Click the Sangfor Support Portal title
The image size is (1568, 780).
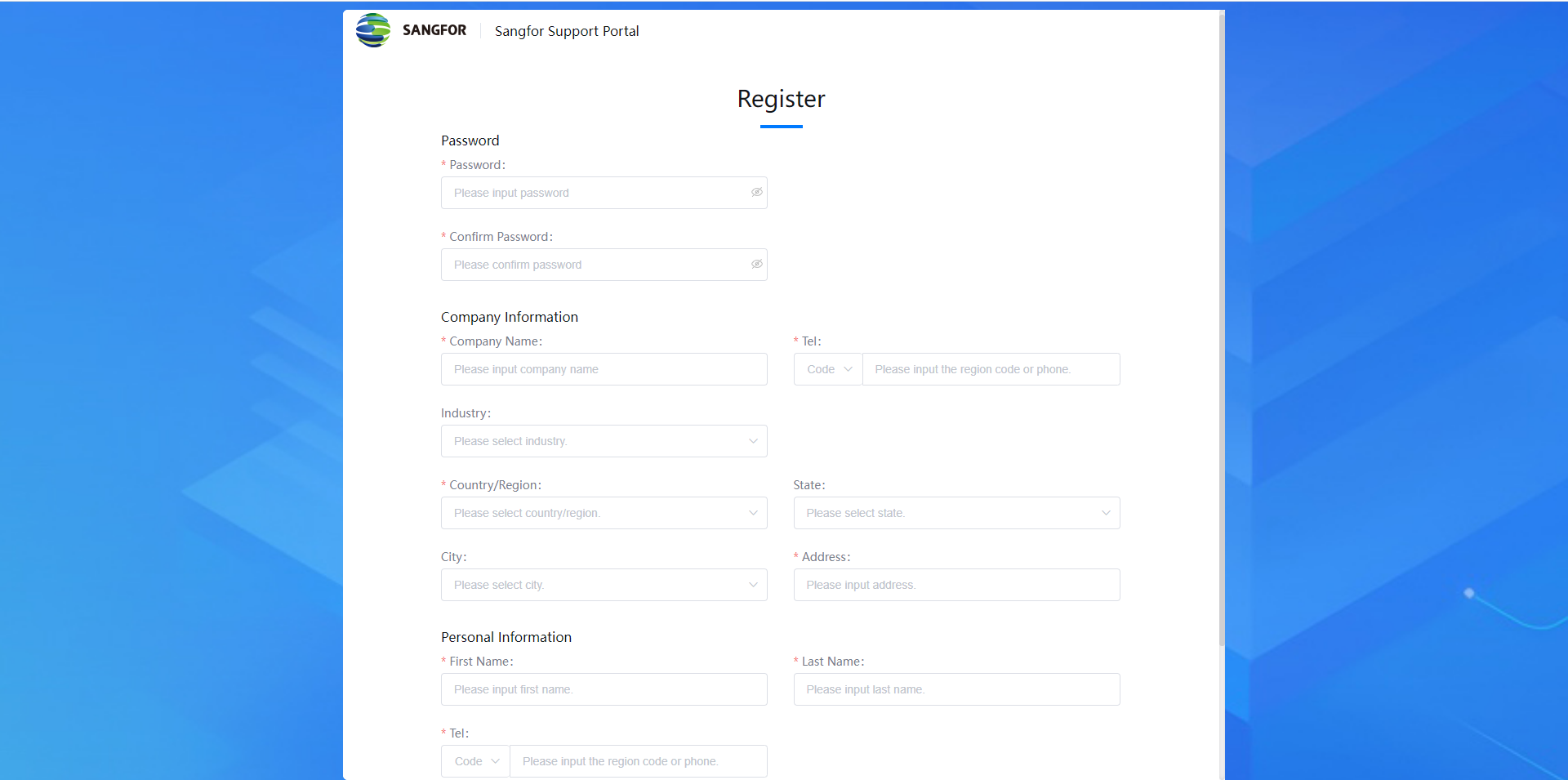[567, 31]
